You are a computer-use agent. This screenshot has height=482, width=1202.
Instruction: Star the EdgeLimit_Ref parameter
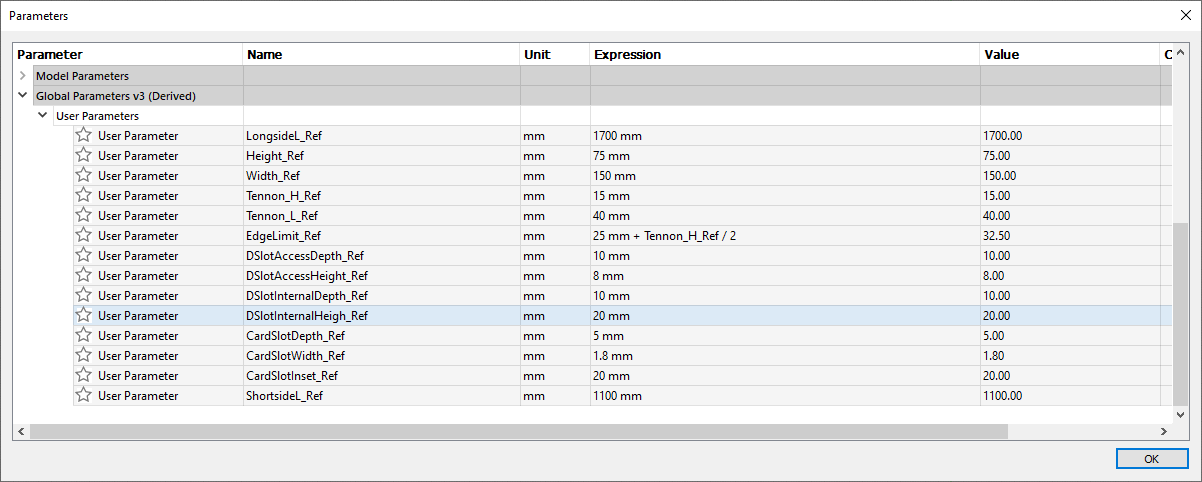(84, 235)
